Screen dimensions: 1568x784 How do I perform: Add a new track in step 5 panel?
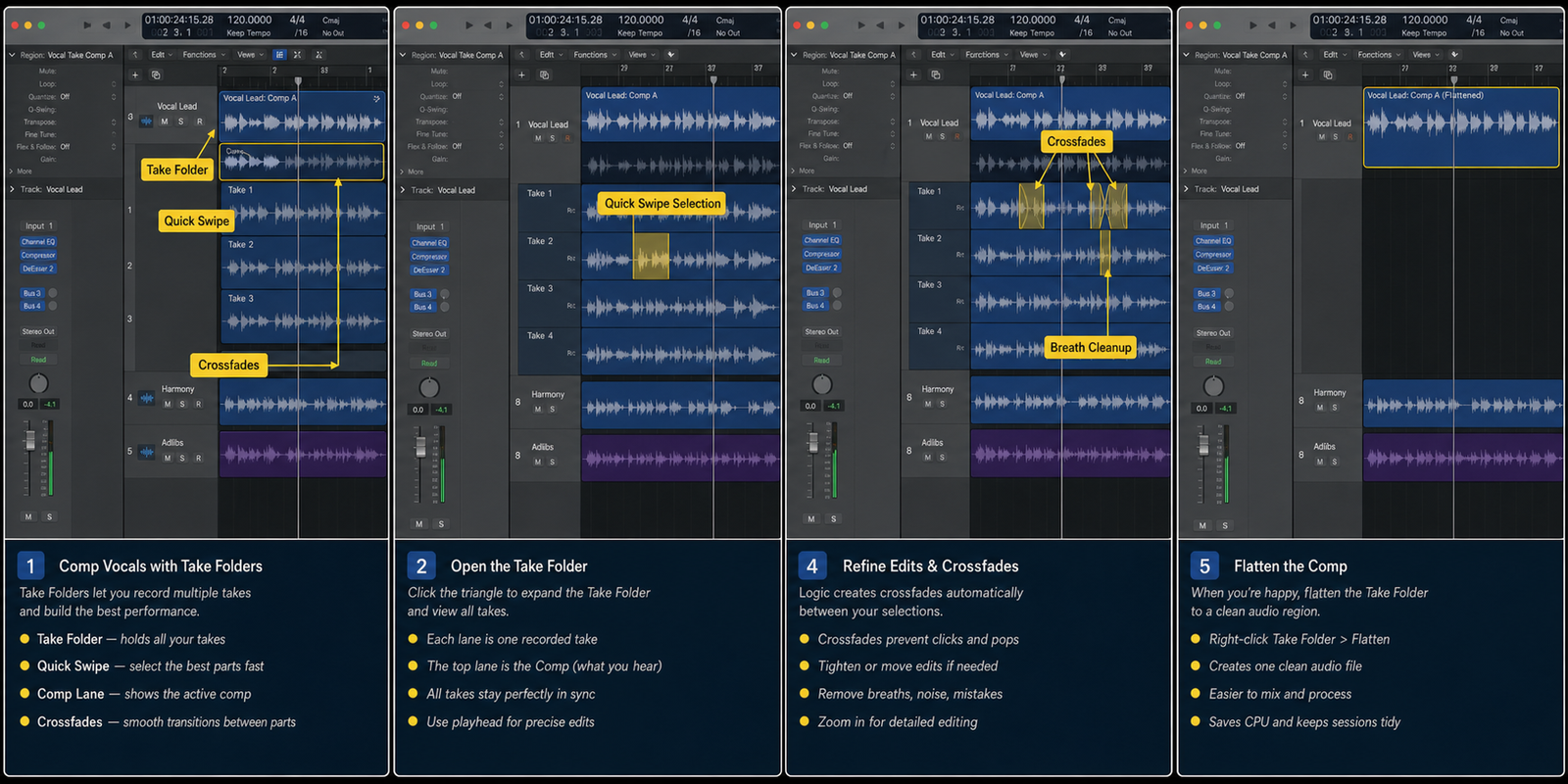tap(1305, 74)
